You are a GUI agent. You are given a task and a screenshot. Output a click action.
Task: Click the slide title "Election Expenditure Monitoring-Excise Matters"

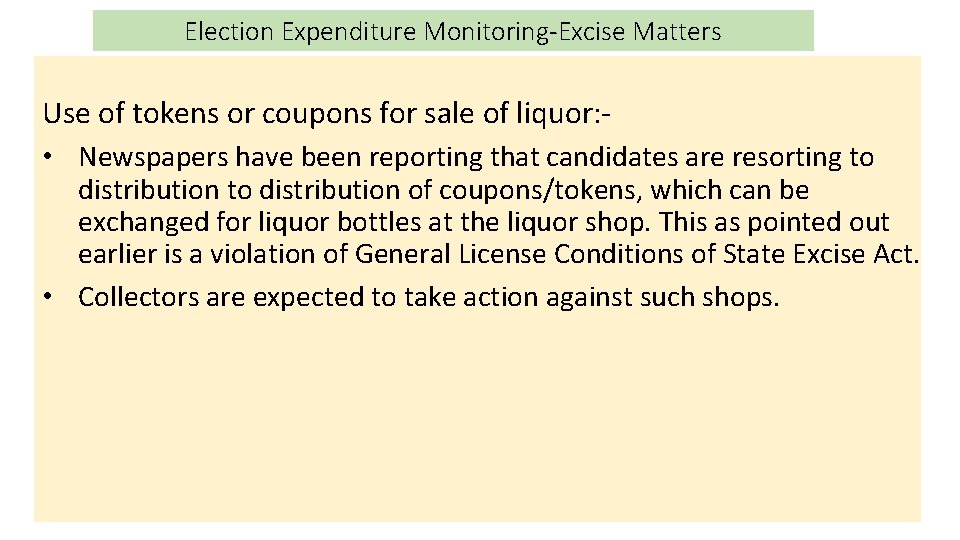(452, 32)
